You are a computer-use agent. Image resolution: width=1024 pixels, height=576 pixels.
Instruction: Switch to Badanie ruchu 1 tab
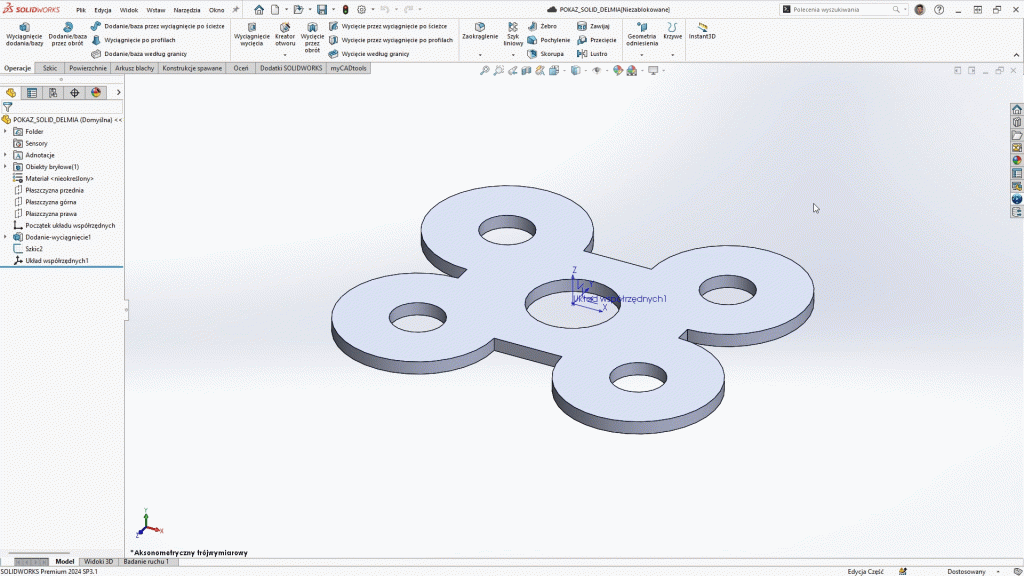(146, 562)
